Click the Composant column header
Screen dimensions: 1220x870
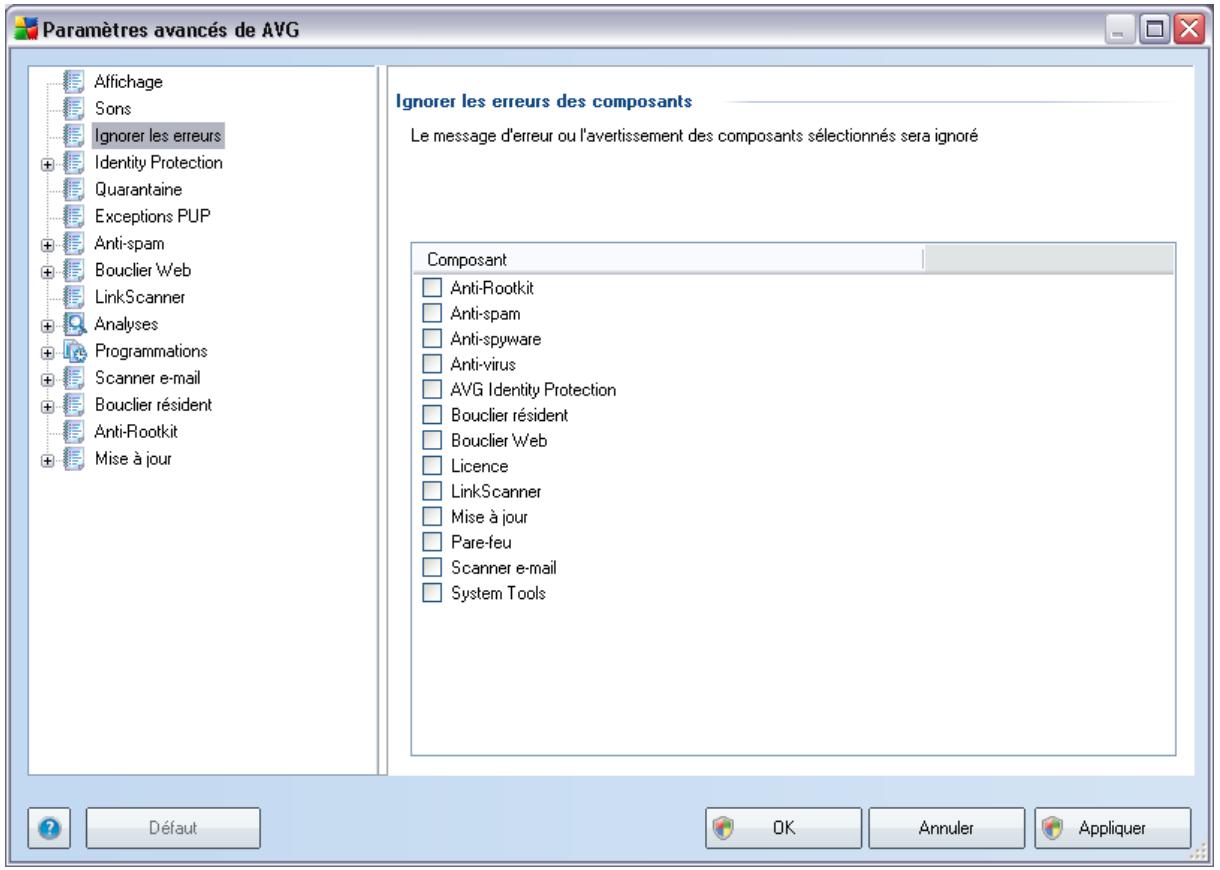[667, 259]
